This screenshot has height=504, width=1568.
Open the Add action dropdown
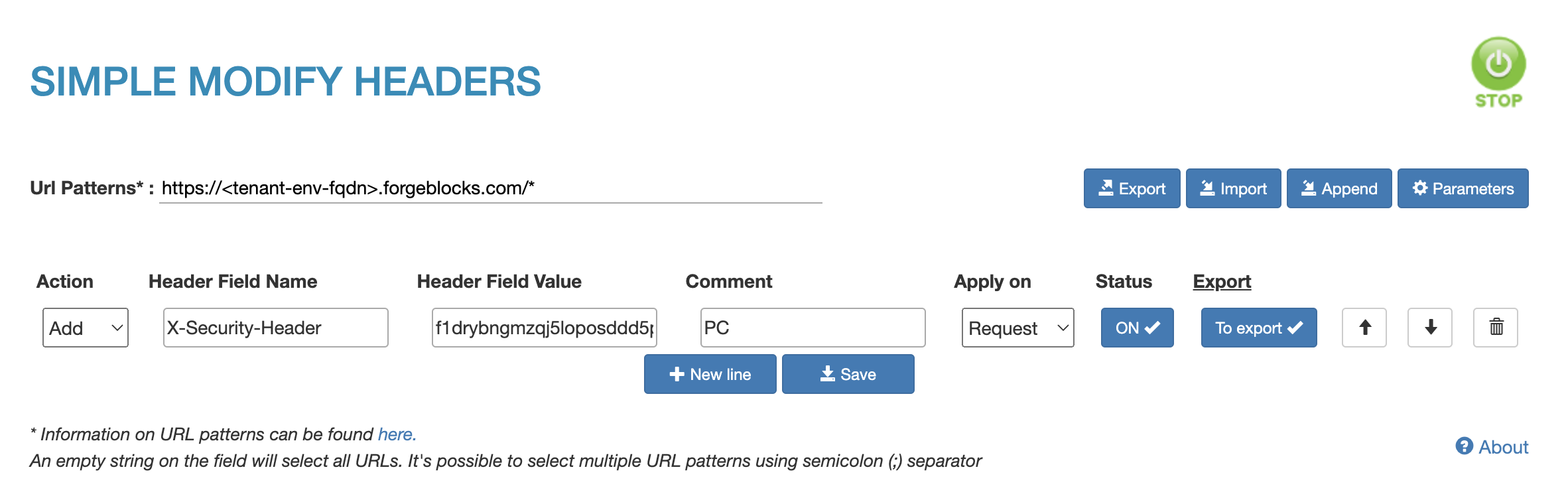[85, 327]
